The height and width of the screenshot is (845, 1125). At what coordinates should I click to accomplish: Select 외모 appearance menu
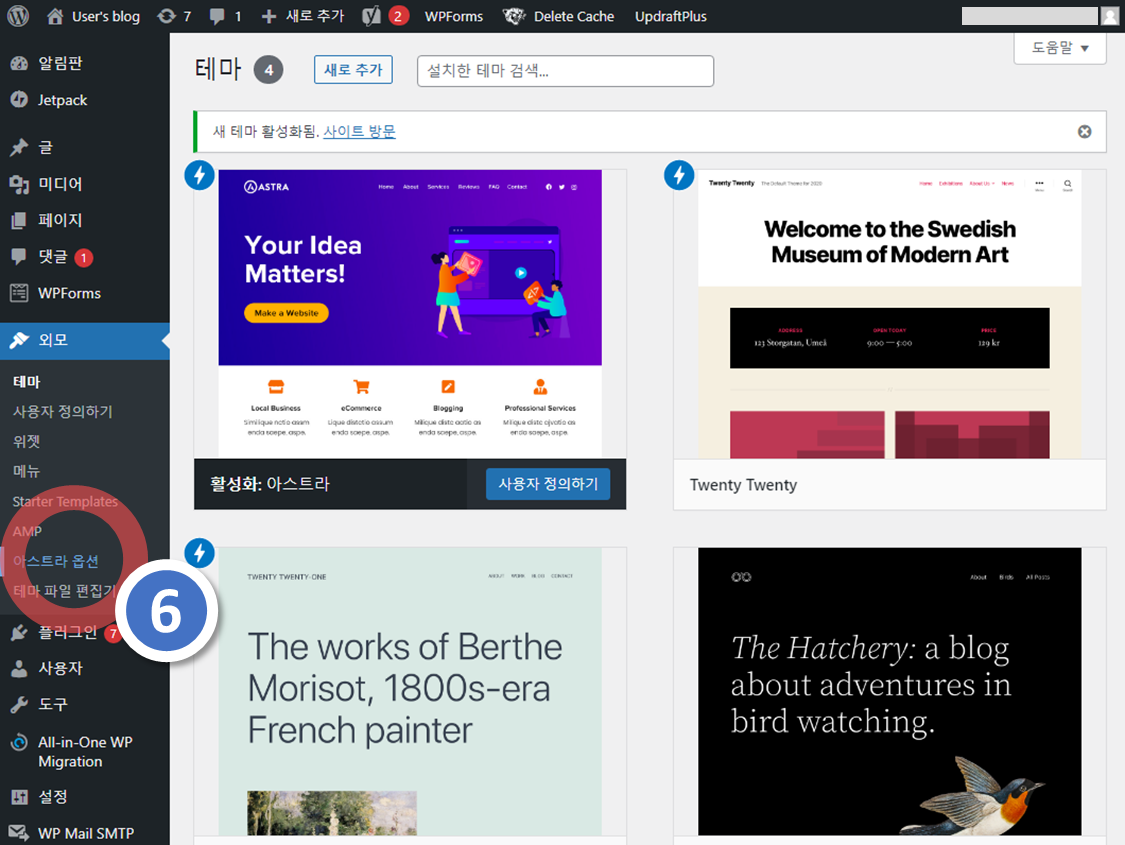(x=85, y=340)
